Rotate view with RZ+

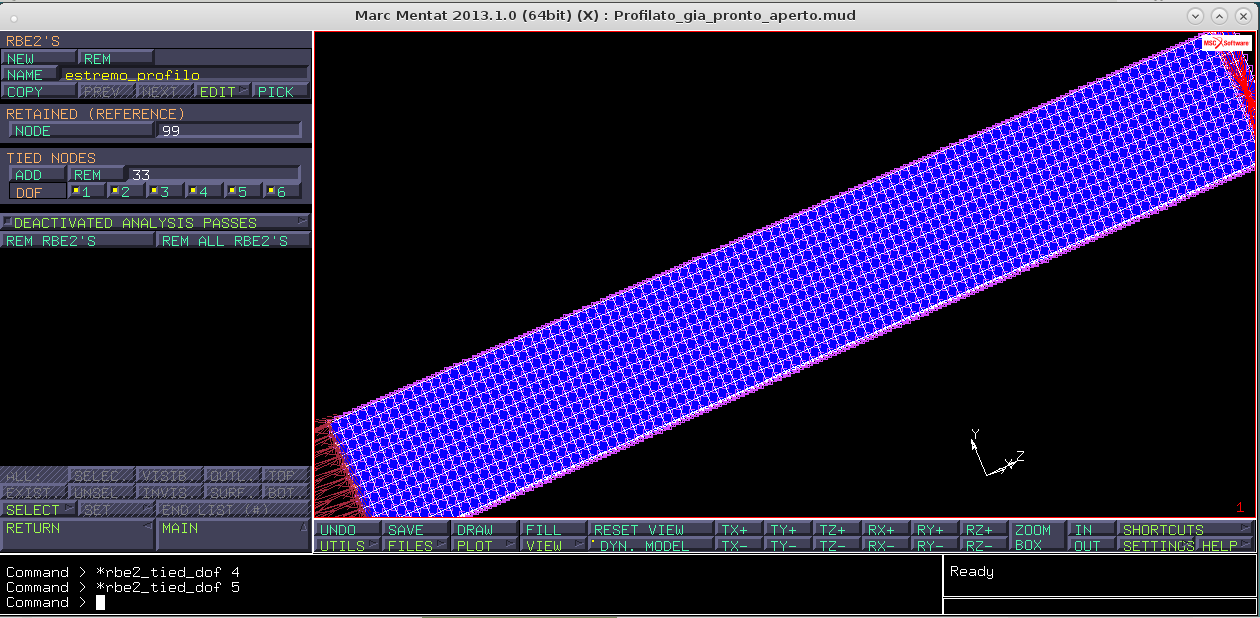(x=985, y=530)
